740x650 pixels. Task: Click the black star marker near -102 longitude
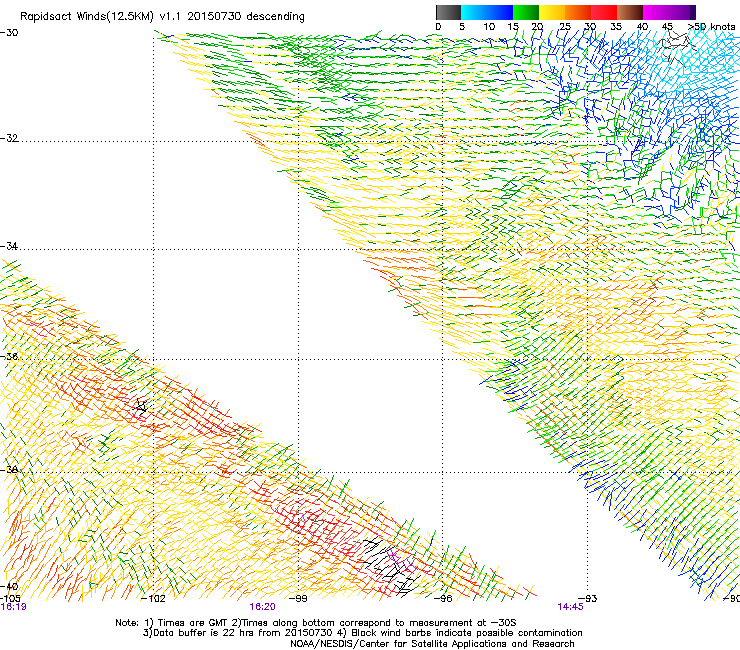coord(142,405)
